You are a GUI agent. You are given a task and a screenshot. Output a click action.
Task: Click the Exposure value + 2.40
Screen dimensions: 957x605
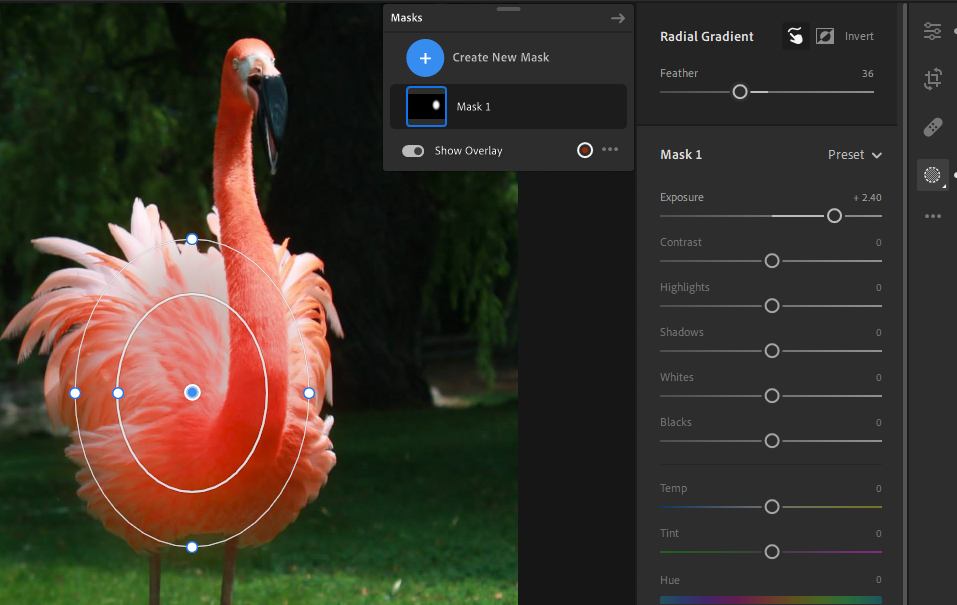[867, 198]
